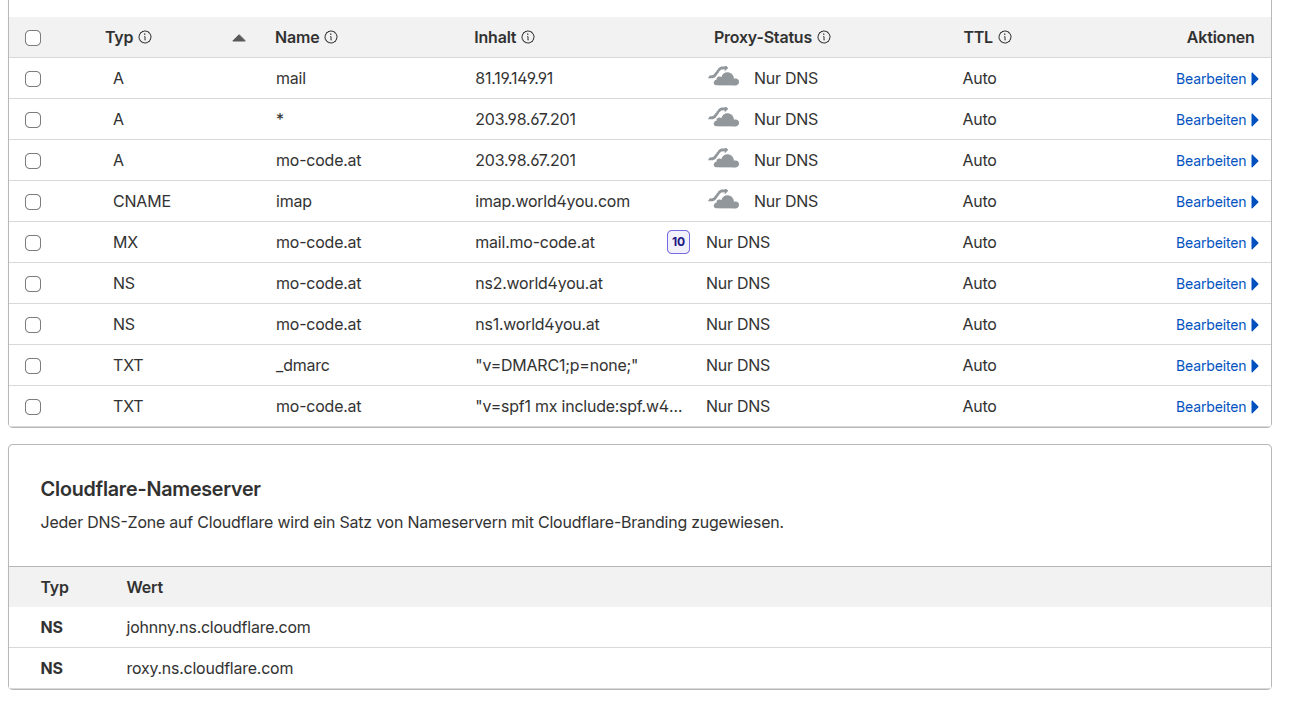
Task: Click the info icon beside Name header
Action: 331,37
